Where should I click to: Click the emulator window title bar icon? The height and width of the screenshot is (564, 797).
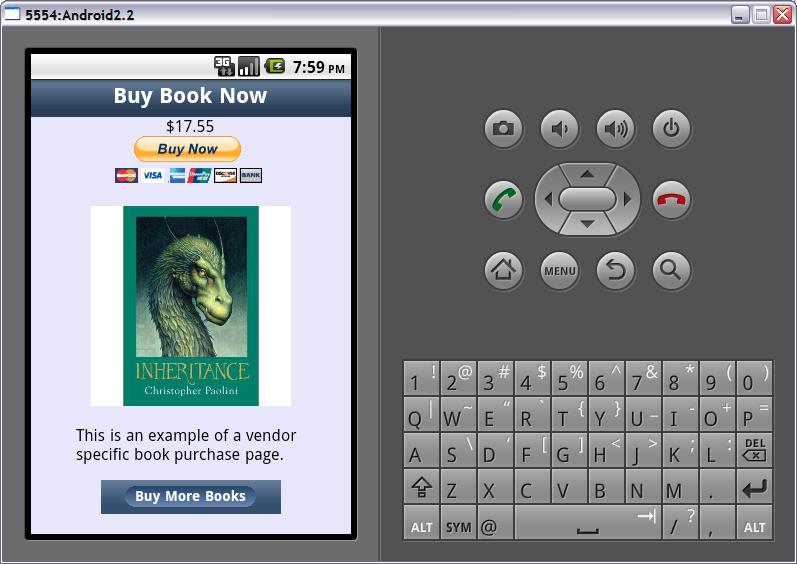[12, 14]
